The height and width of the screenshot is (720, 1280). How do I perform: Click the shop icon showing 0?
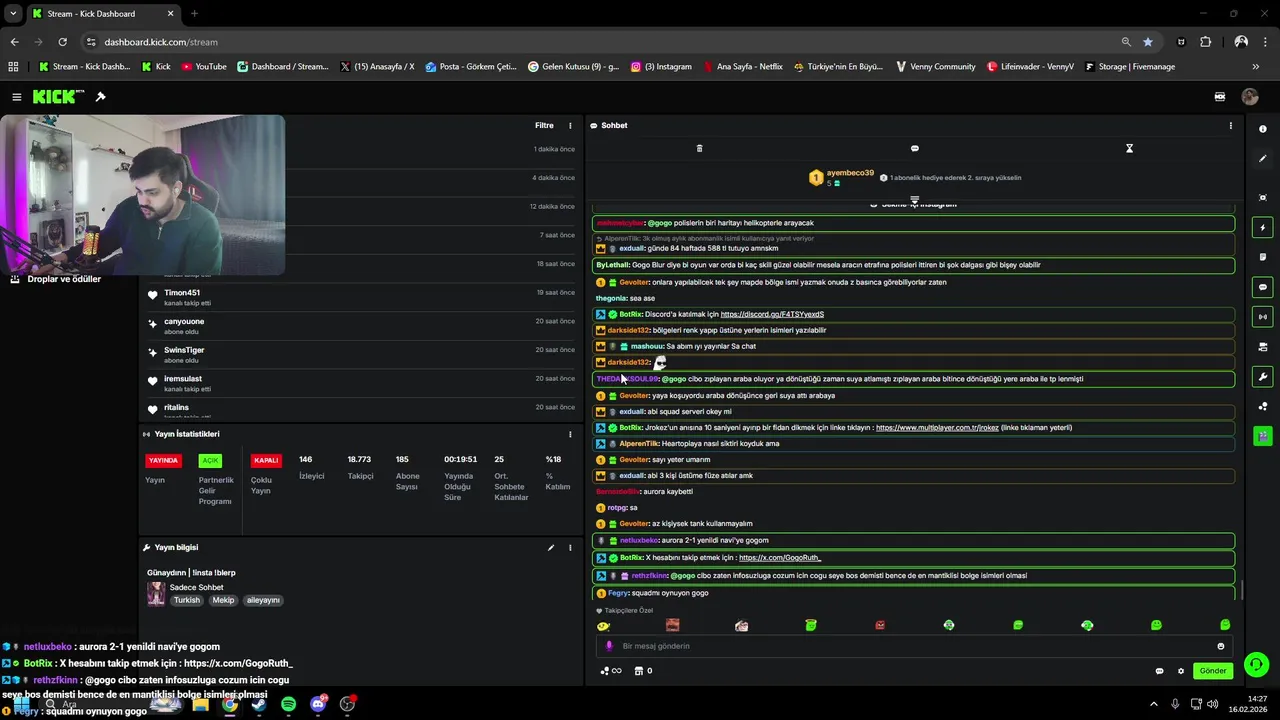coord(643,671)
